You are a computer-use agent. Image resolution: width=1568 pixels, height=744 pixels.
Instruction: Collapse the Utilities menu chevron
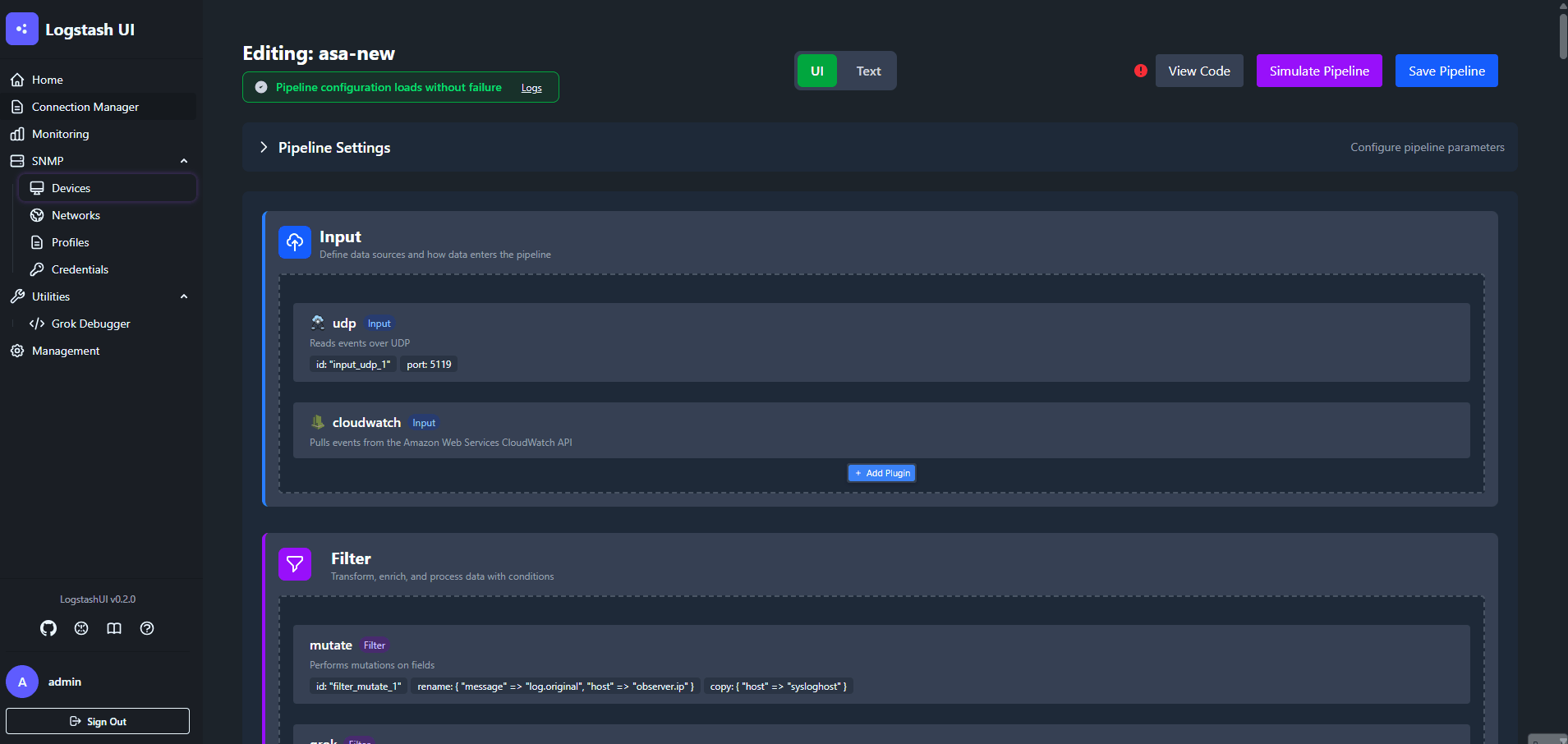pos(184,296)
